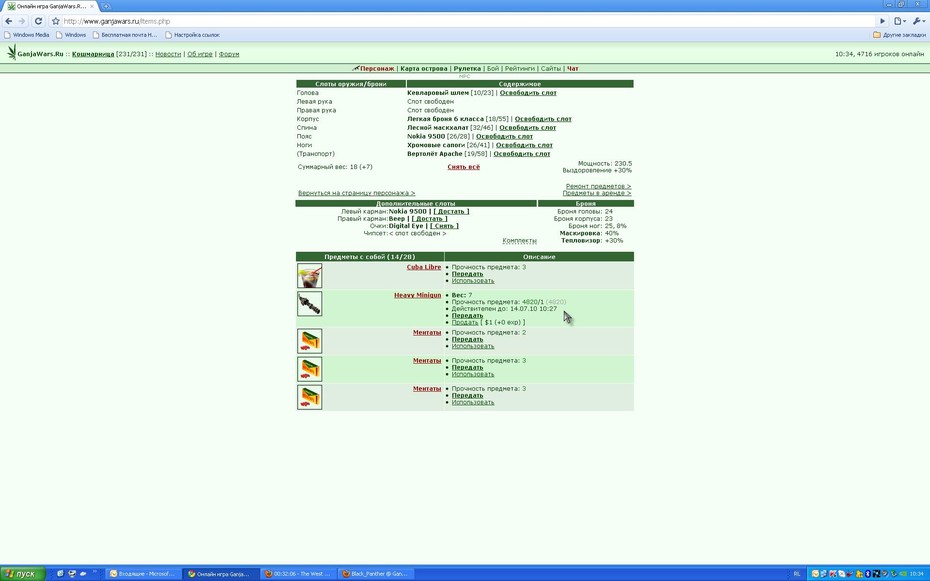930x581 pixels.
Task: Click the last Ментаты item icon
Action: [x=310, y=397]
